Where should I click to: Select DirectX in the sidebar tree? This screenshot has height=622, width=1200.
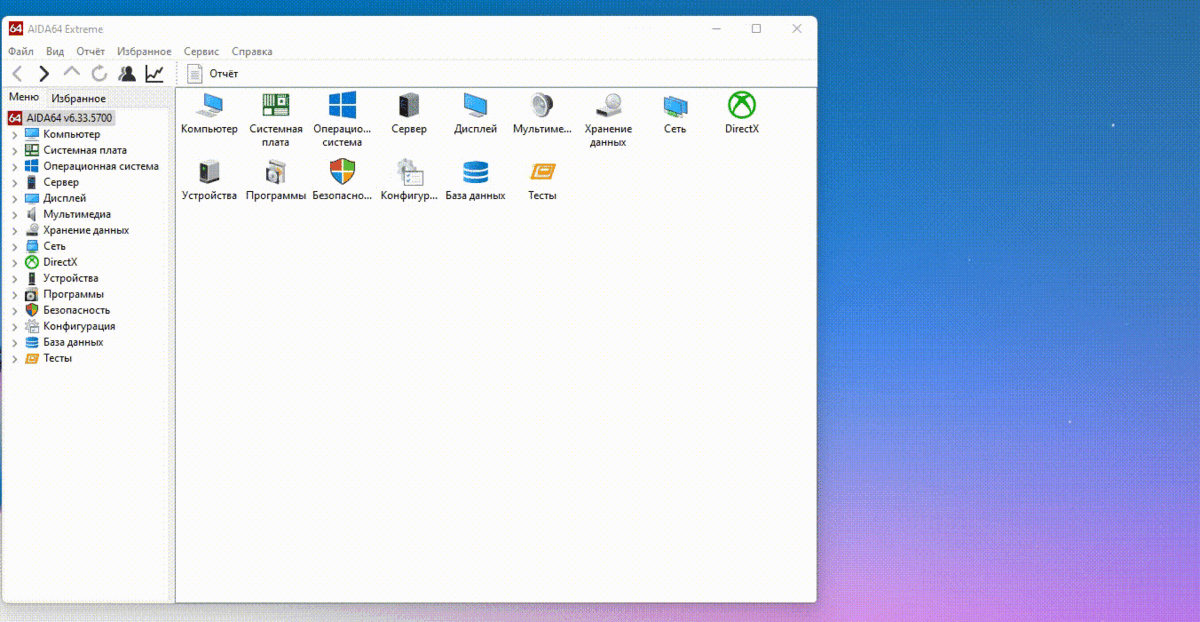pyautogui.click(x=60, y=262)
